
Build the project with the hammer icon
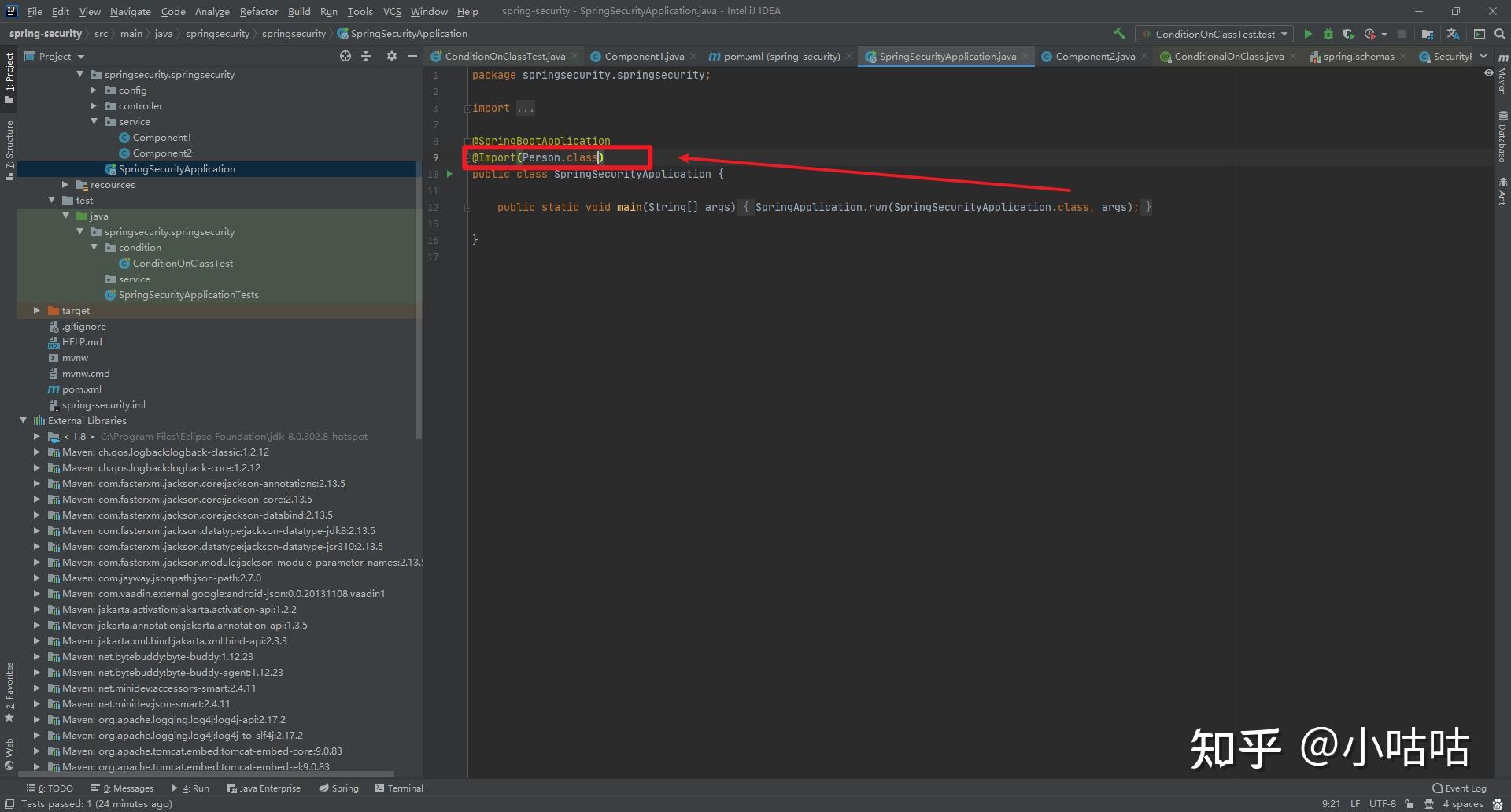(1119, 34)
